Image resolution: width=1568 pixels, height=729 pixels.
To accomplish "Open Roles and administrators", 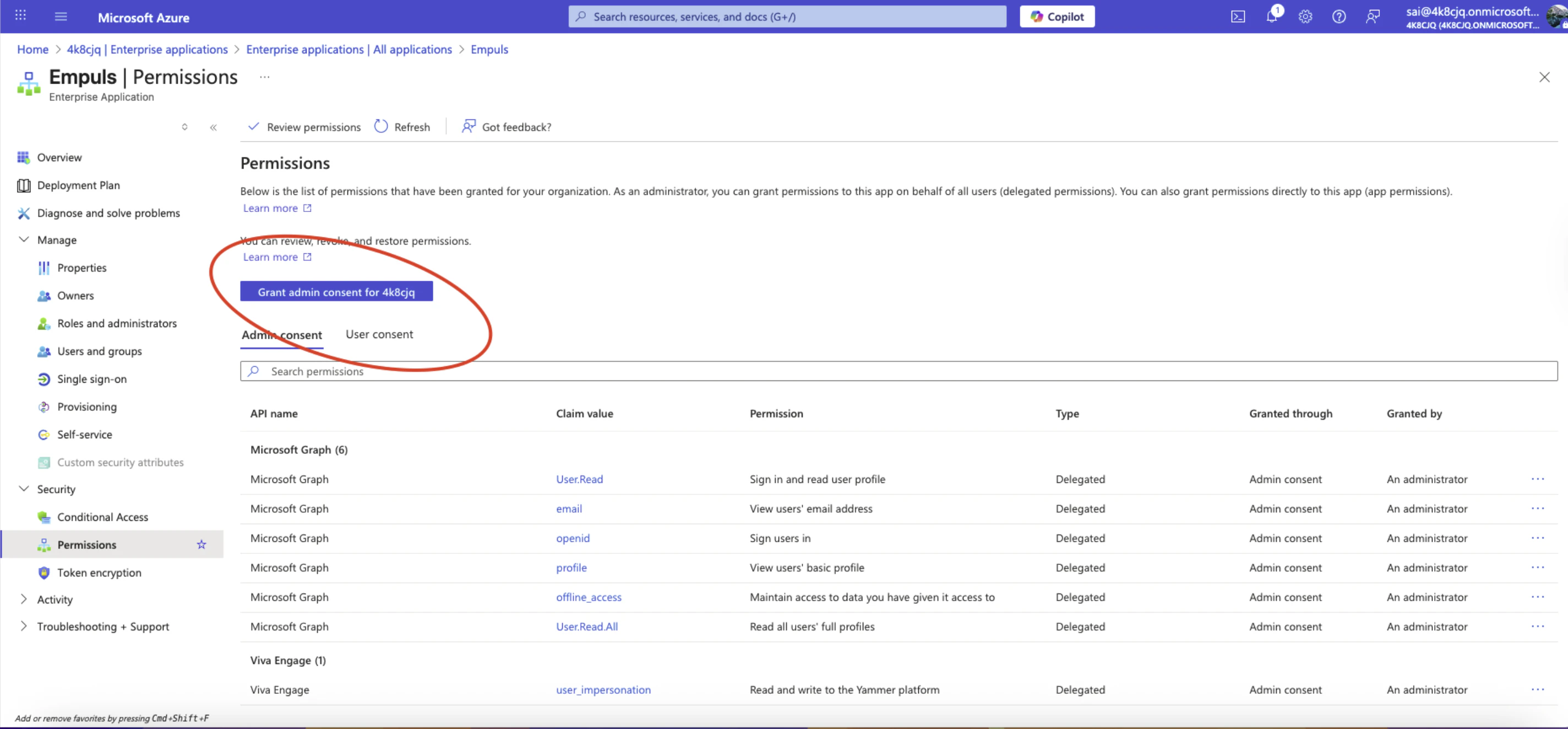I will click(x=117, y=324).
